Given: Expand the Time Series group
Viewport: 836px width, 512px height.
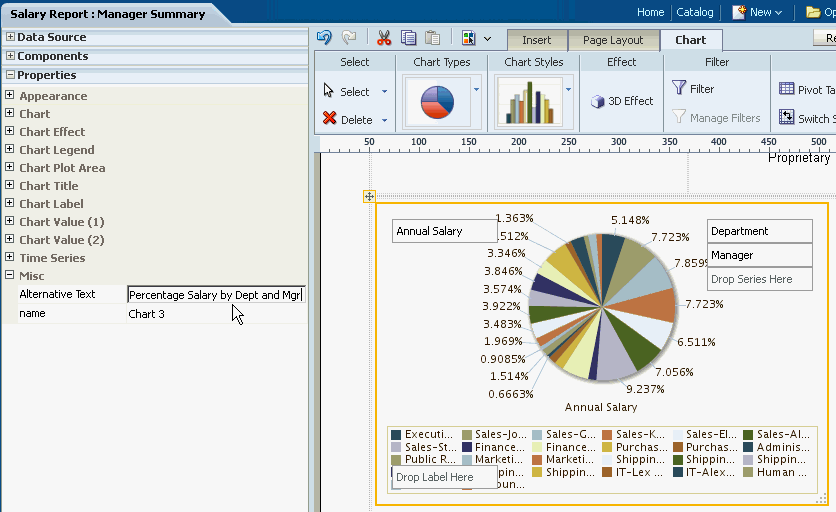Looking at the screenshot, I should pyautogui.click(x=9, y=257).
